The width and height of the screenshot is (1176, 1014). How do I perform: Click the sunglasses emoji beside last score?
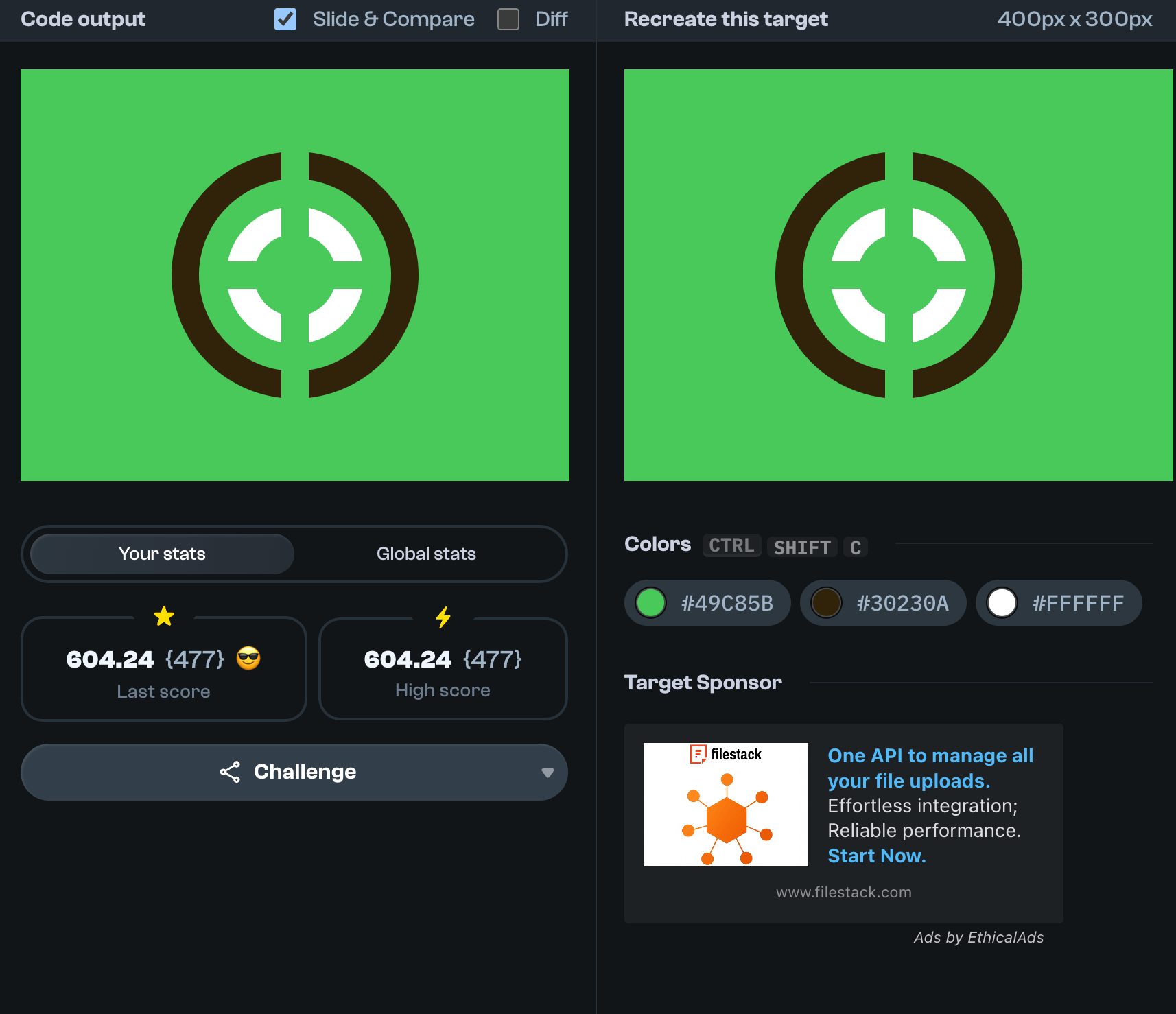[248, 659]
